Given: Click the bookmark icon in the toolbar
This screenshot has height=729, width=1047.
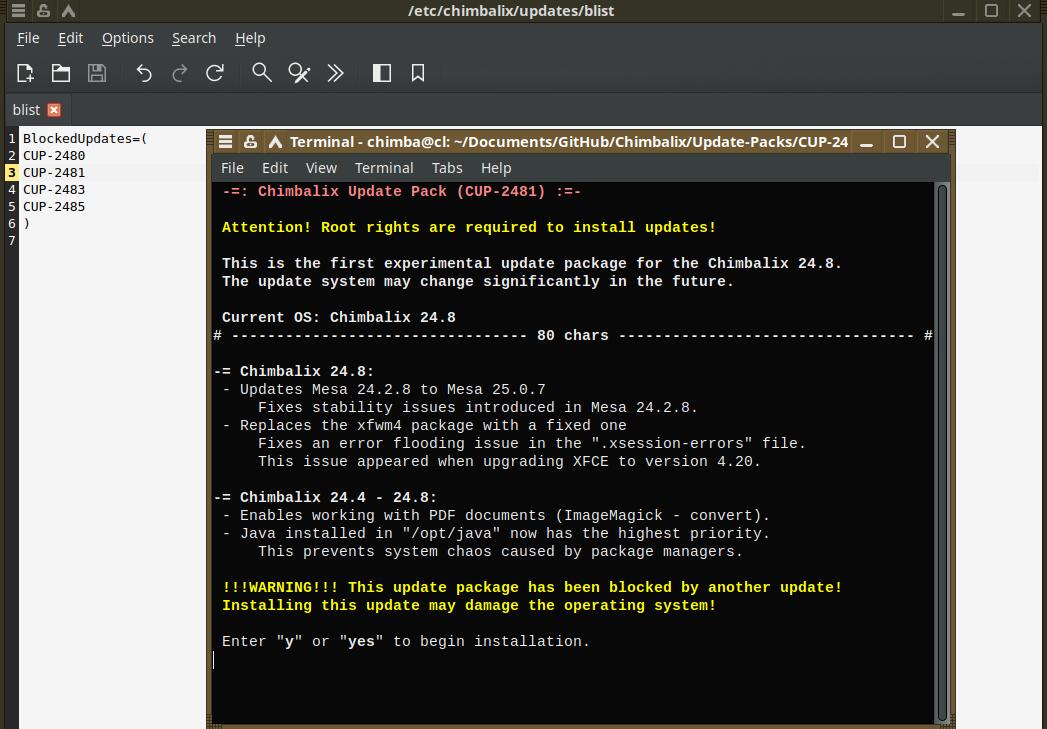Looking at the screenshot, I should click(x=418, y=73).
